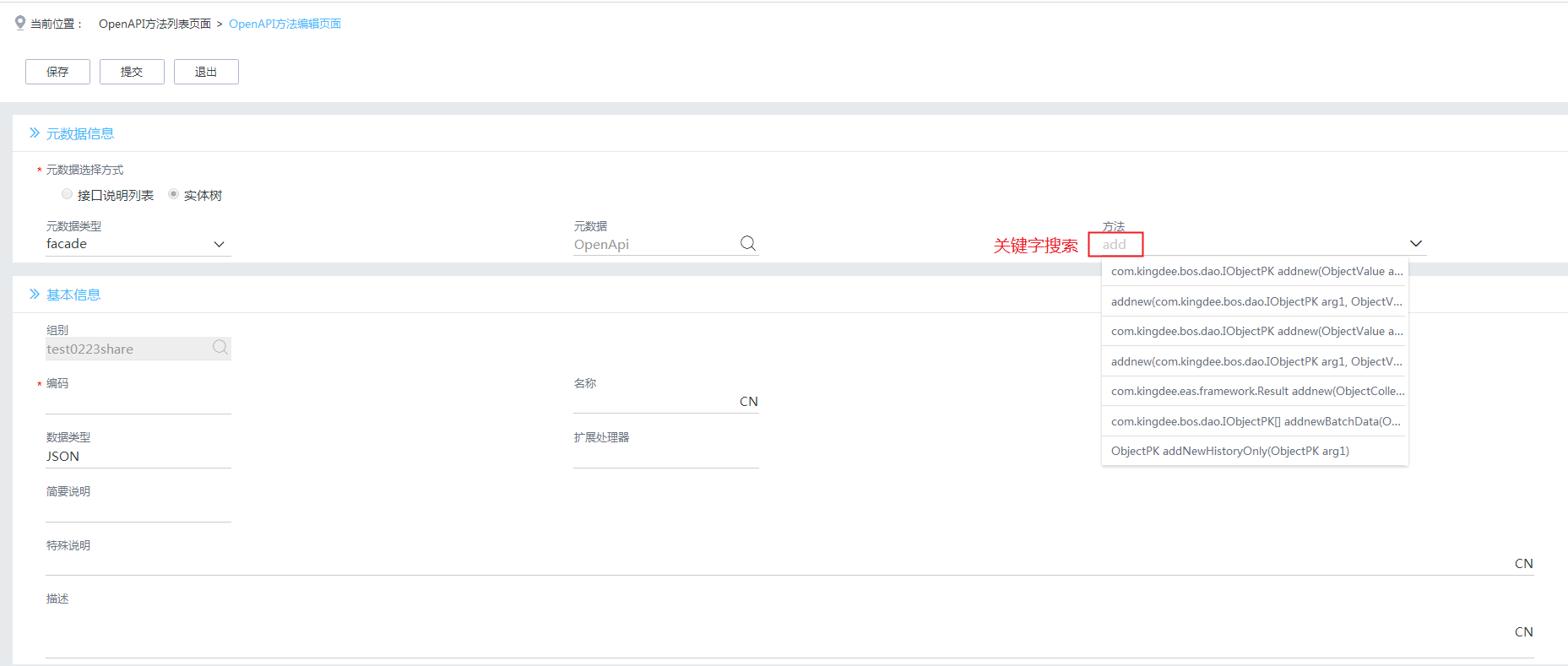This screenshot has height=666, width=1568.
Task: Choose the addnewBatchData method option
Action: (1255, 421)
